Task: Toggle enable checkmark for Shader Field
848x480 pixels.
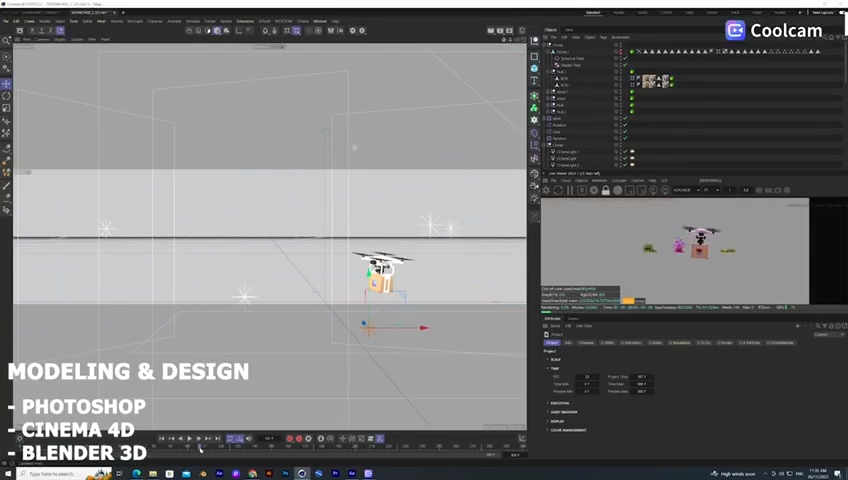Action: [x=625, y=65]
